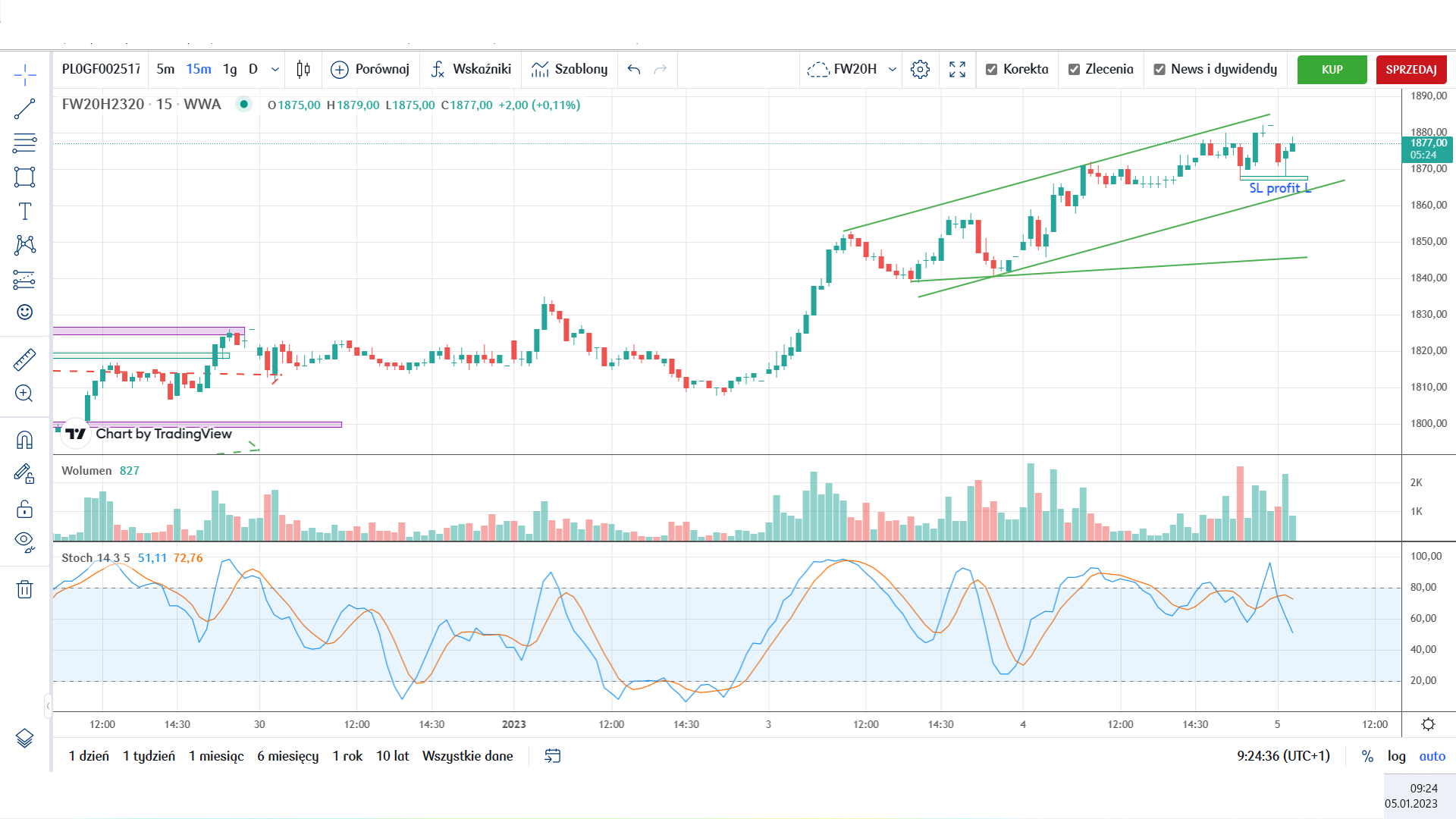The width and height of the screenshot is (1456, 819).
Task: Expand the FW20H layout dropdown arrow
Action: click(893, 69)
